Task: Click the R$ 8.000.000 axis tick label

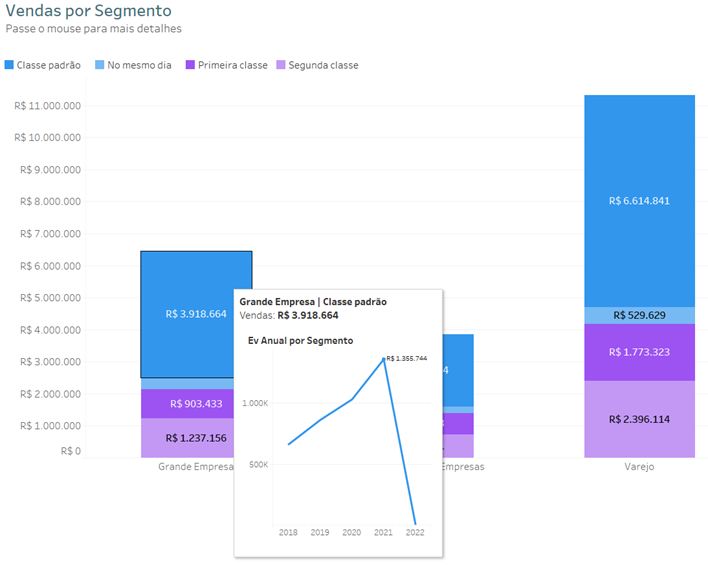Action: (x=51, y=201)
